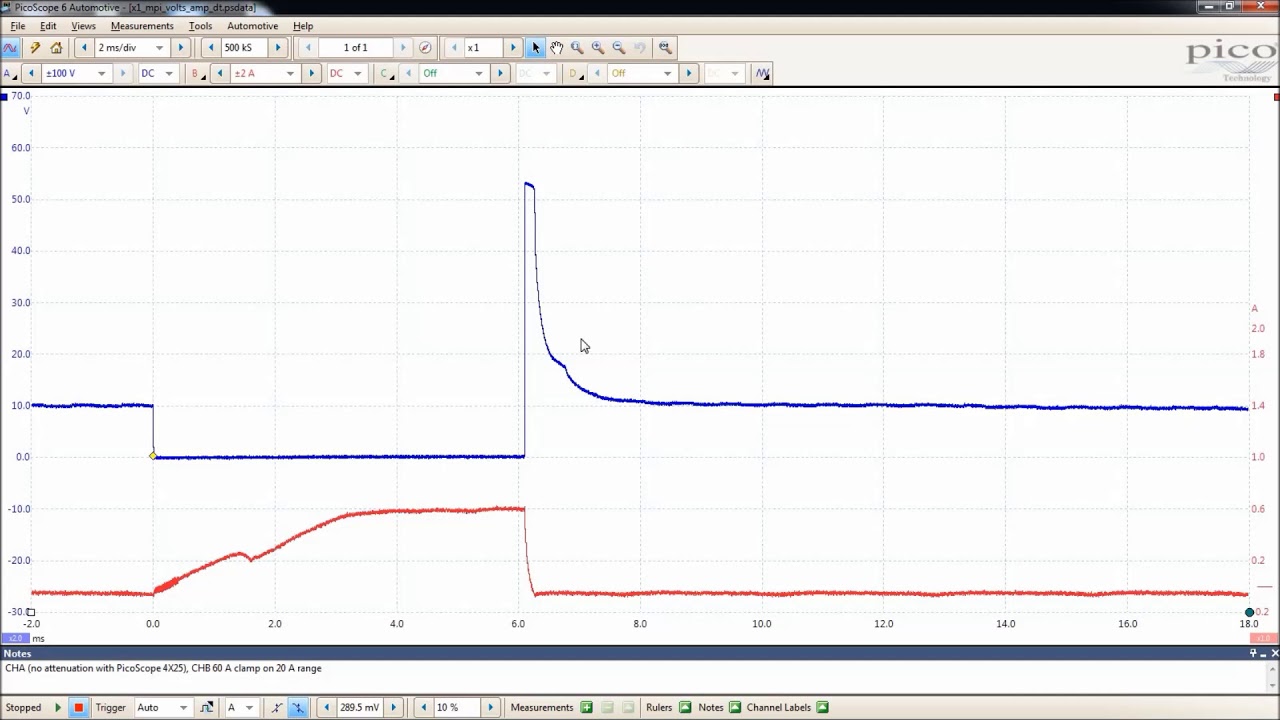
Task: Open the File menu
Action: 18,26
